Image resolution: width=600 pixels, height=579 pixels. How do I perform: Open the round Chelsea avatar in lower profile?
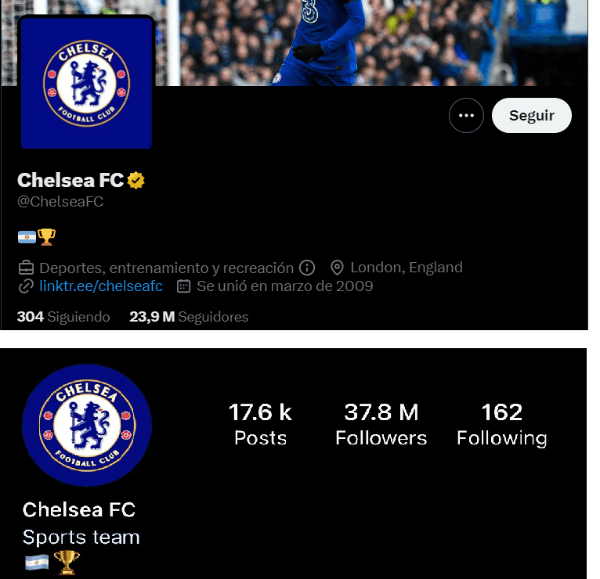(x=86, y=424)
